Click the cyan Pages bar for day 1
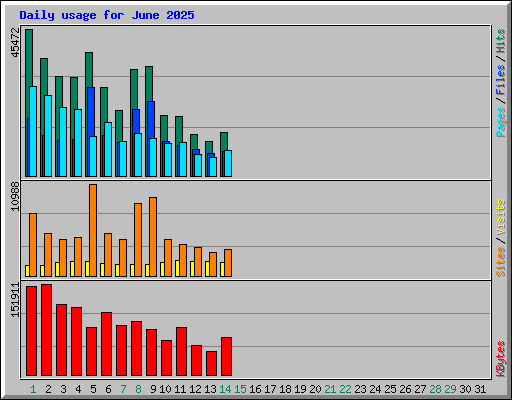The width and height of the screenshot is (512, 400). (x=33, y=131)
